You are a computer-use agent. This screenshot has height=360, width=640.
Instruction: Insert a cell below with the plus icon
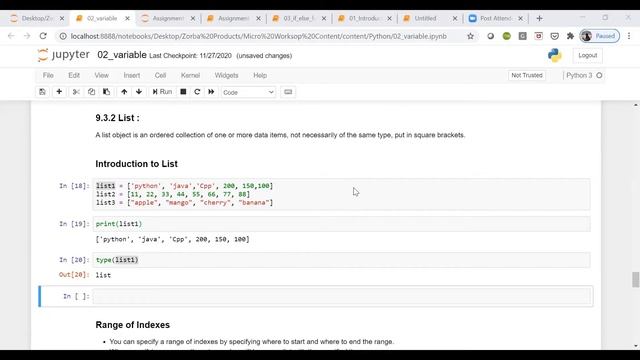tap(59, 92)
